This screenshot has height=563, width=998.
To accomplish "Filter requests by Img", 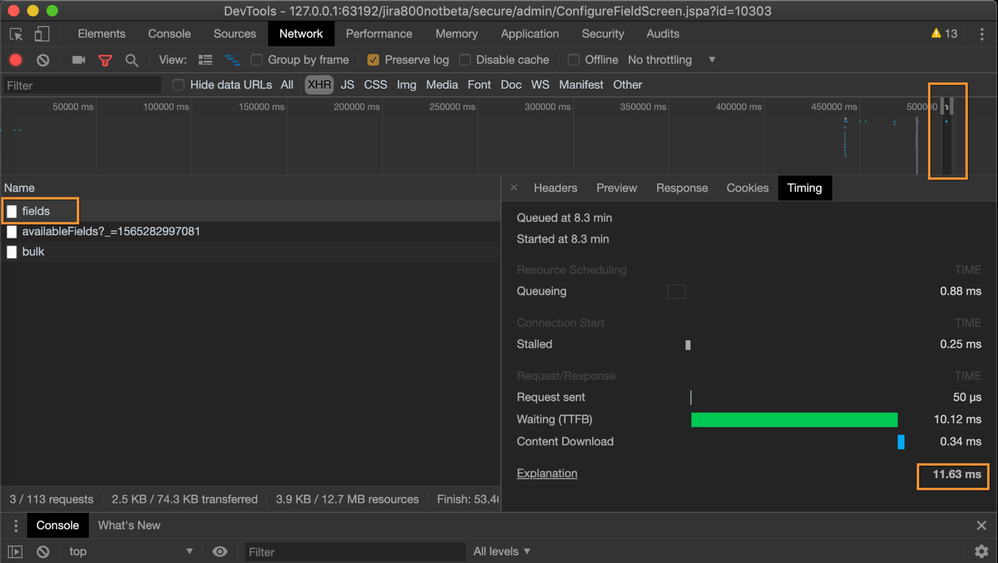I will (406, 85).
